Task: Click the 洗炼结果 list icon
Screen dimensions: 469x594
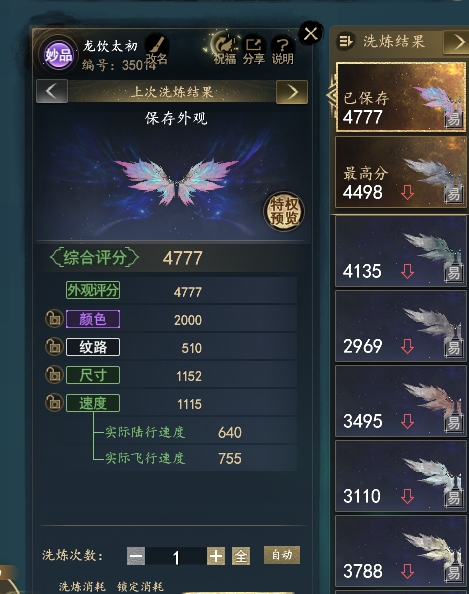Action: coord(345,41)
